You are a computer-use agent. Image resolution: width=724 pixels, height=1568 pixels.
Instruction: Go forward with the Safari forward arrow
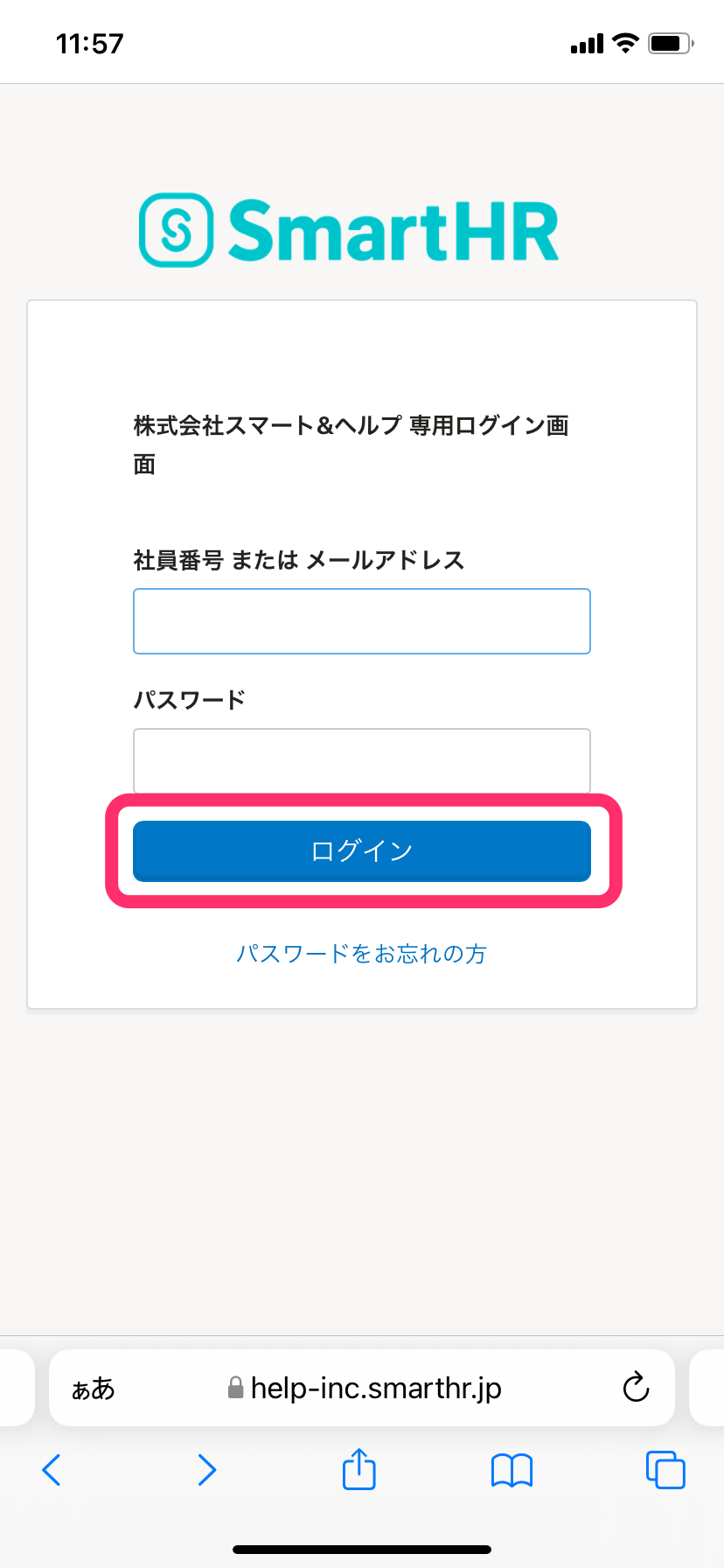coord(206,1470)
